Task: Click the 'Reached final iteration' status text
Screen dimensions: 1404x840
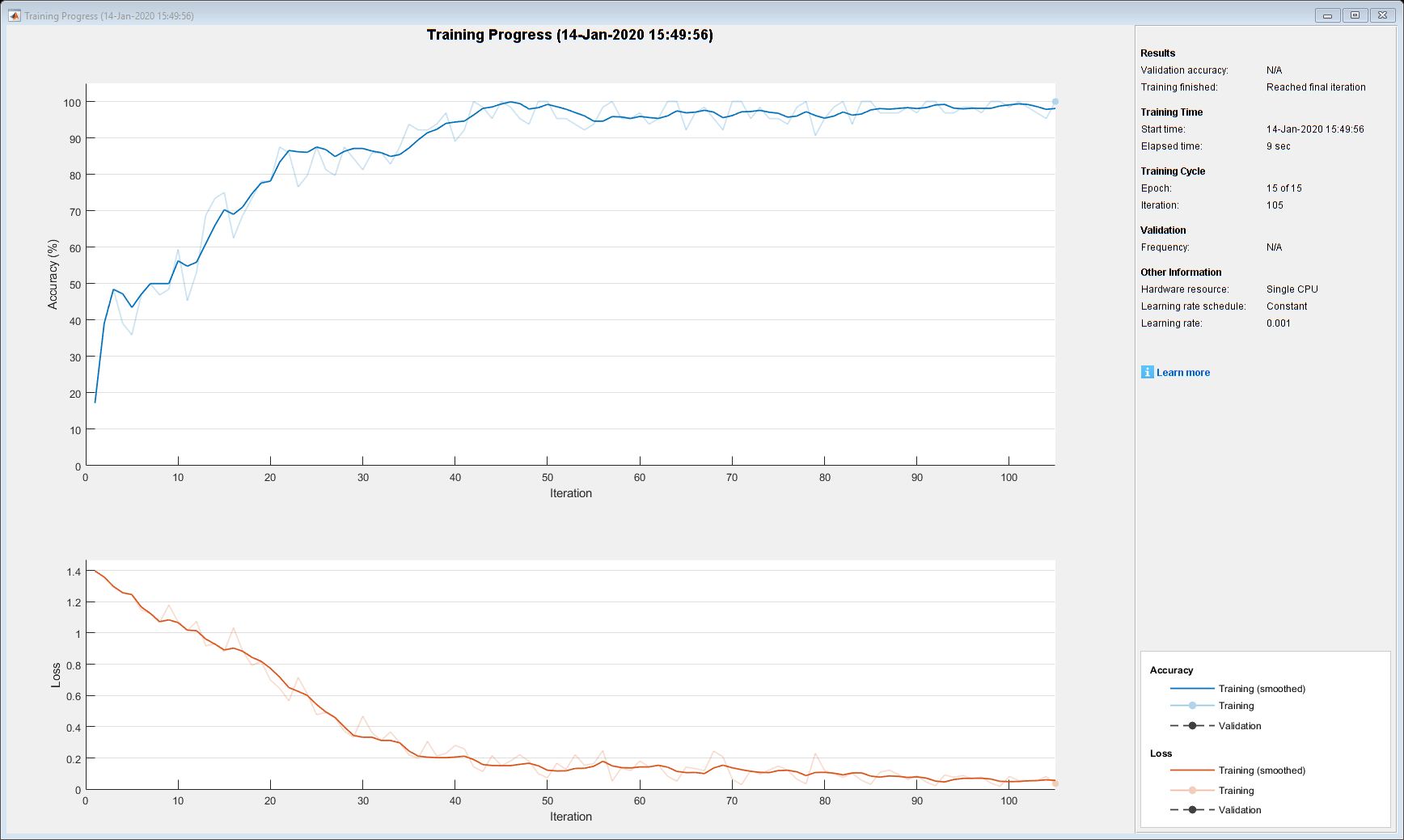Action: click(x=1316, y=87)
